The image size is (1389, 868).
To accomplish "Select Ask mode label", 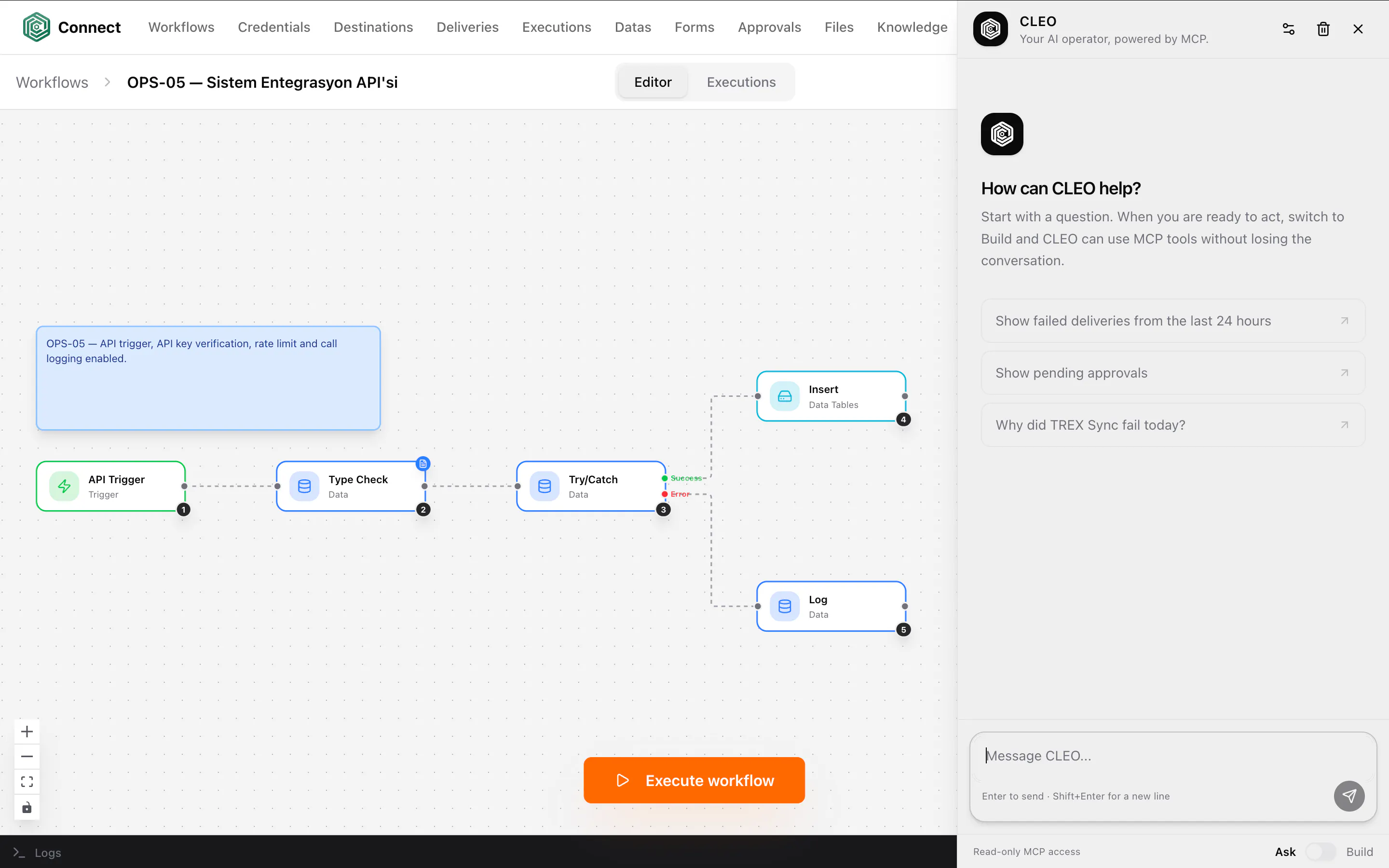I will click(x=1285, y=851).
